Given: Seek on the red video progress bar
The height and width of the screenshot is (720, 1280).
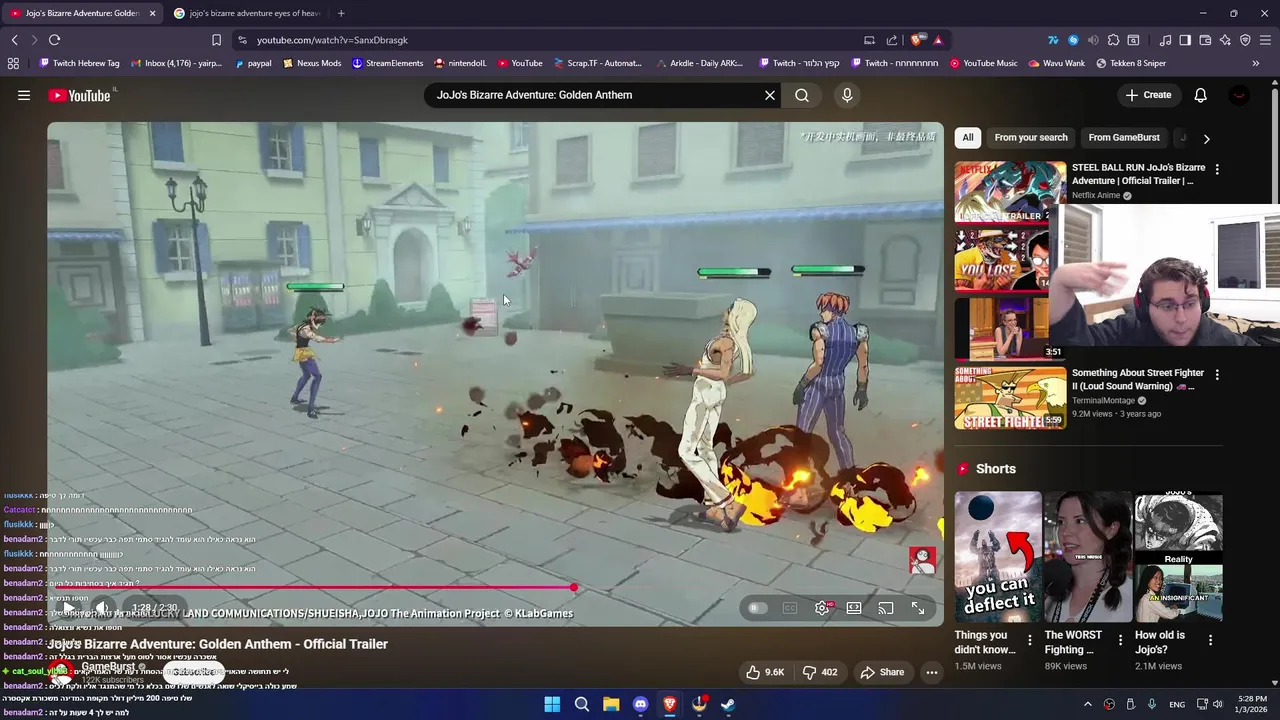Looking at the screenshot, I should click(495, 588).
